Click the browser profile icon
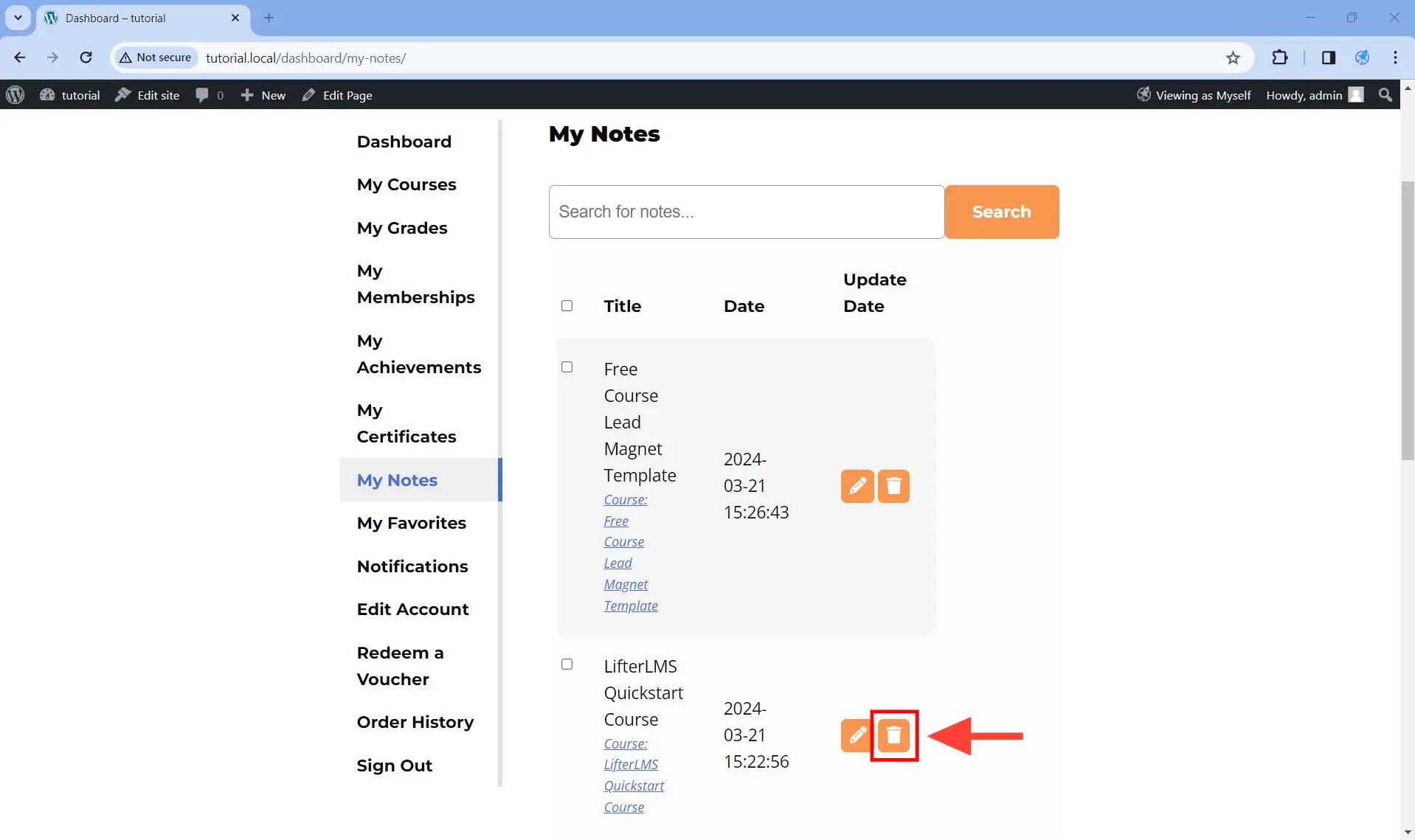The width and height of the screenshot is (1415, 840). [x=1362, y=58]
